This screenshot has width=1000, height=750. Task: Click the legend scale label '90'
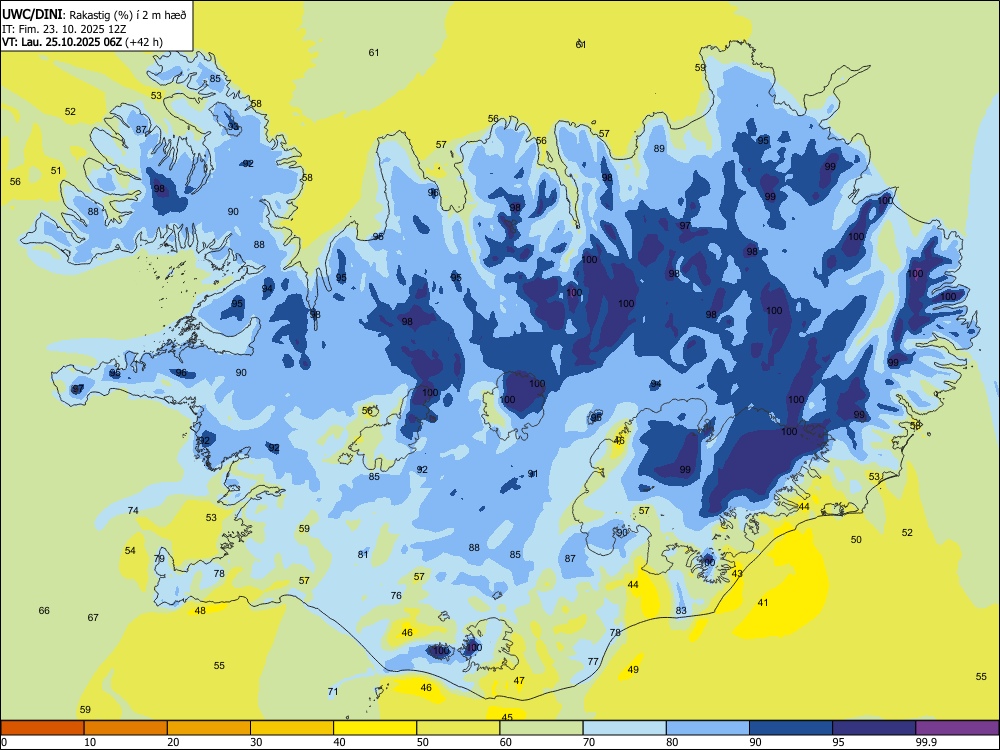[x=755, y=742]
